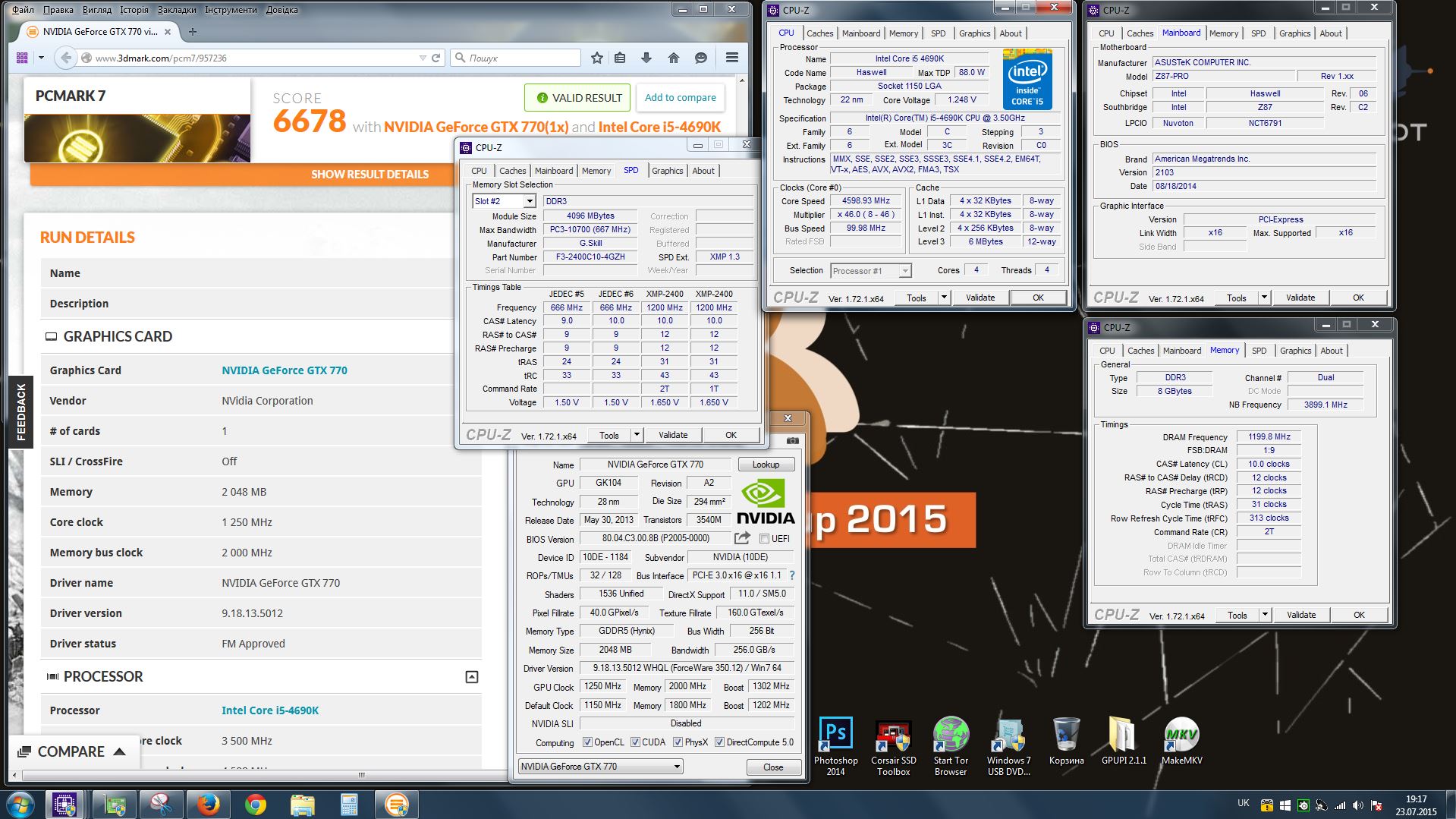1456x819 pixels.
Task: Open Tools dropdown arrow in CPU-Z Mainboard window
Action: 1264,298
